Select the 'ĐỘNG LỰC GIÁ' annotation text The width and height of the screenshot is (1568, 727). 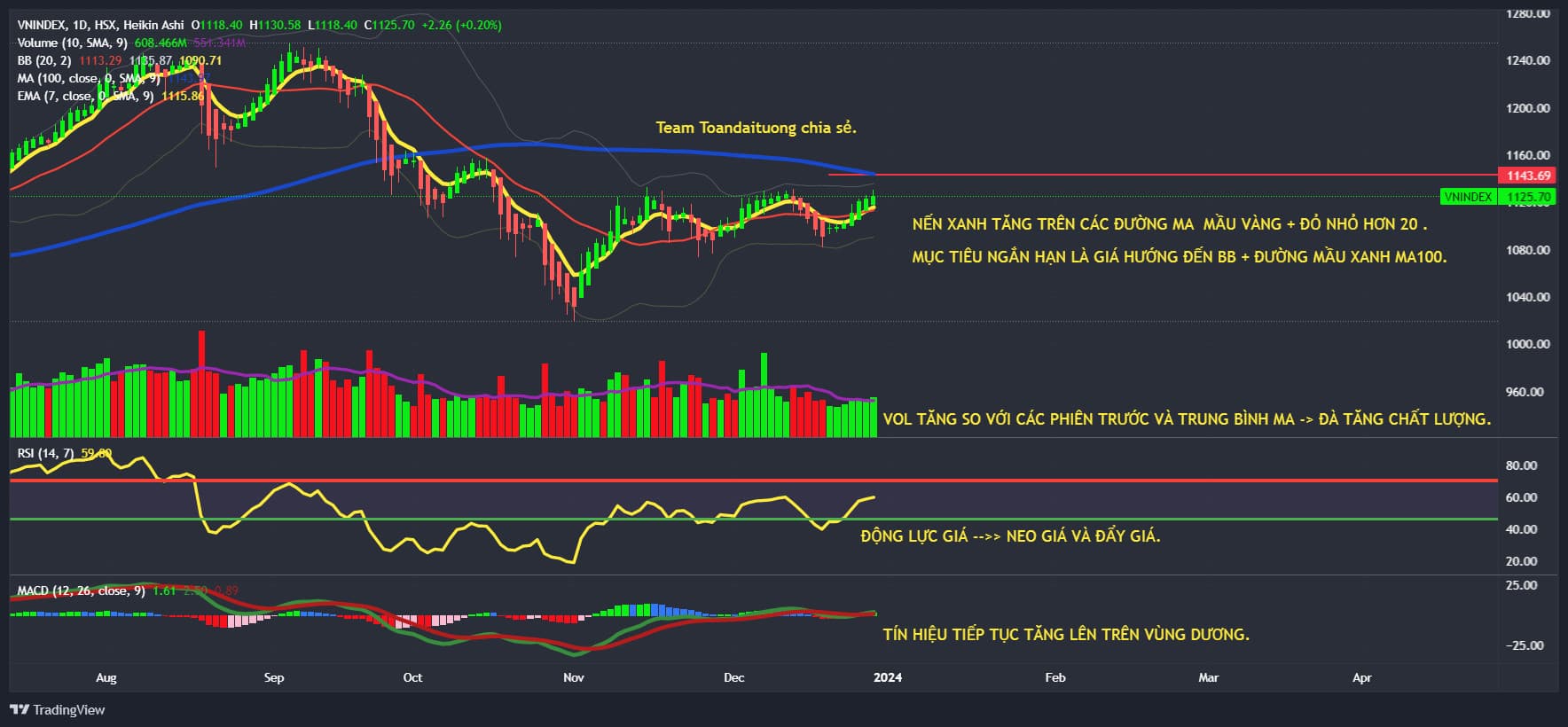coord(1010,536)
